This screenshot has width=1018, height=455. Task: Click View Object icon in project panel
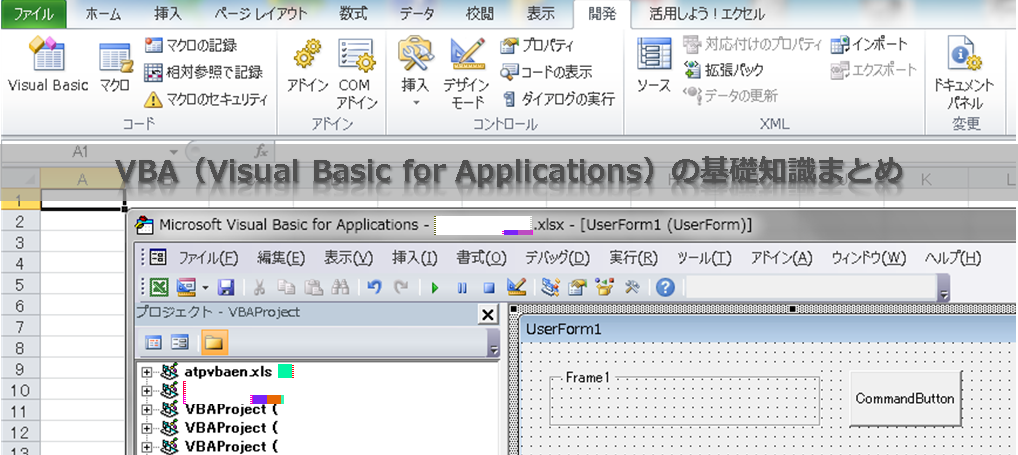pos(179,342)
